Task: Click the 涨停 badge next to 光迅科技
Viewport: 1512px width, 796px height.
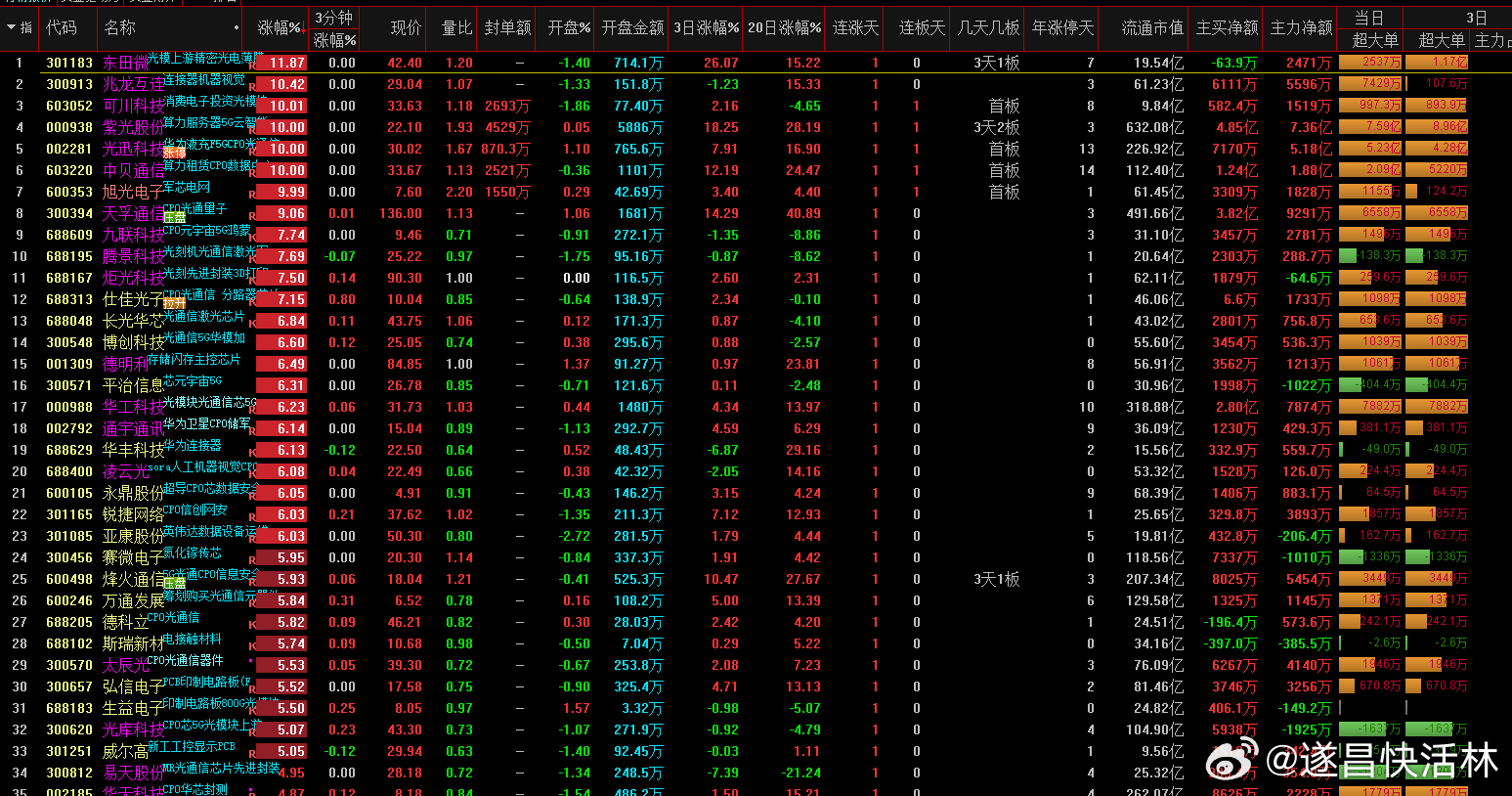Action: pos(174,153)
